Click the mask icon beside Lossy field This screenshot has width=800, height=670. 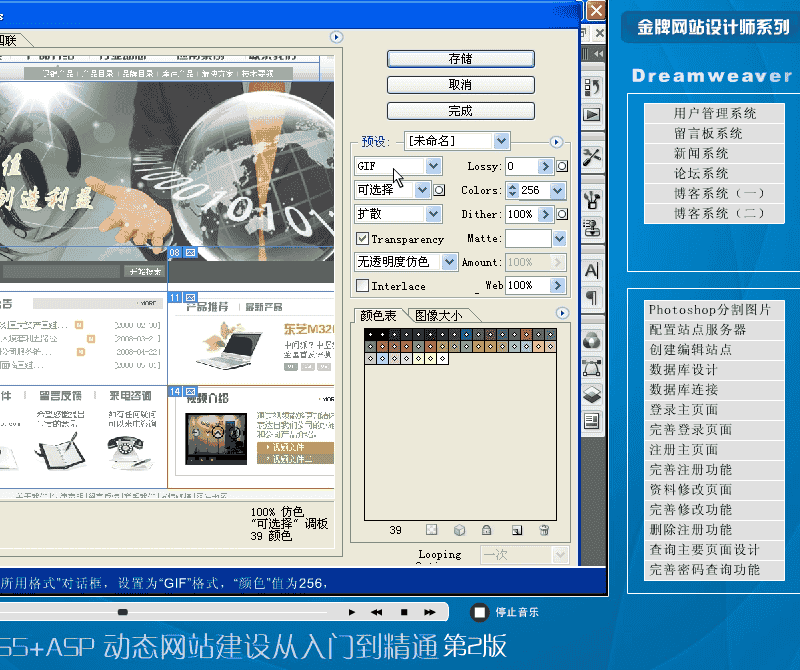[562, 166]
